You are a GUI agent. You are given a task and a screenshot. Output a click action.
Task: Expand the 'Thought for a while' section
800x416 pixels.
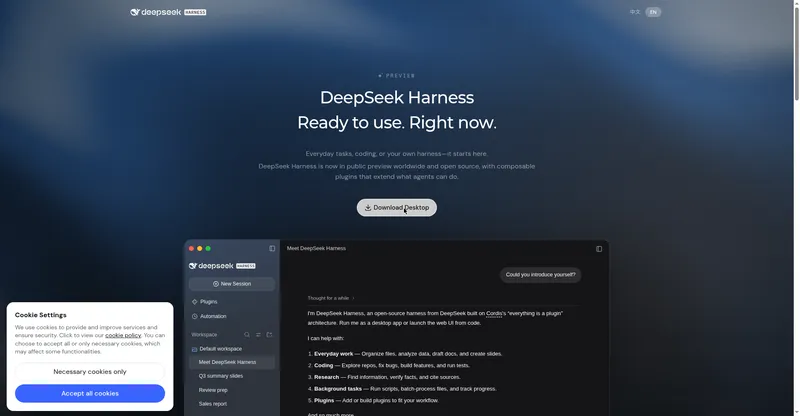tap(331, 298)
